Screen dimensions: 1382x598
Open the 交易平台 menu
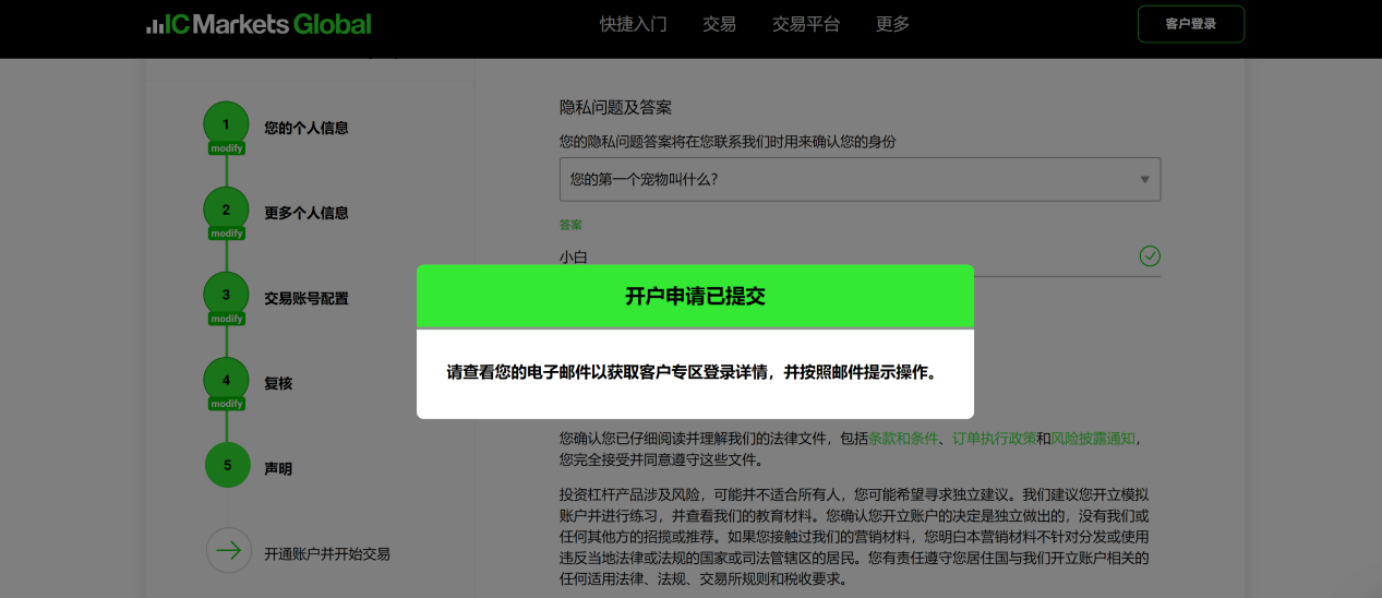point(806,24)
